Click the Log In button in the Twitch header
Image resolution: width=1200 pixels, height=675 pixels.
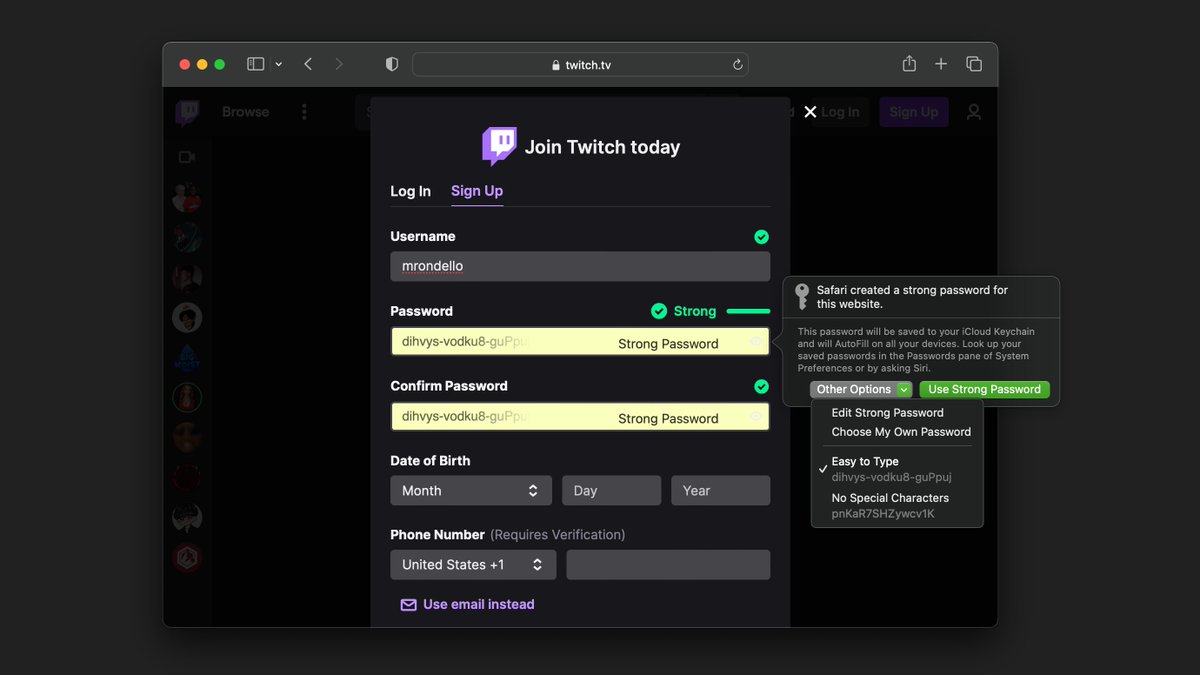[840, 112]
